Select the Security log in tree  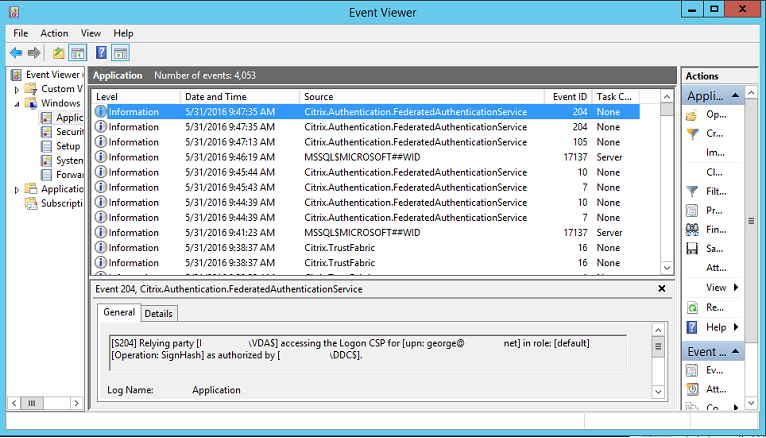(69, 132)
